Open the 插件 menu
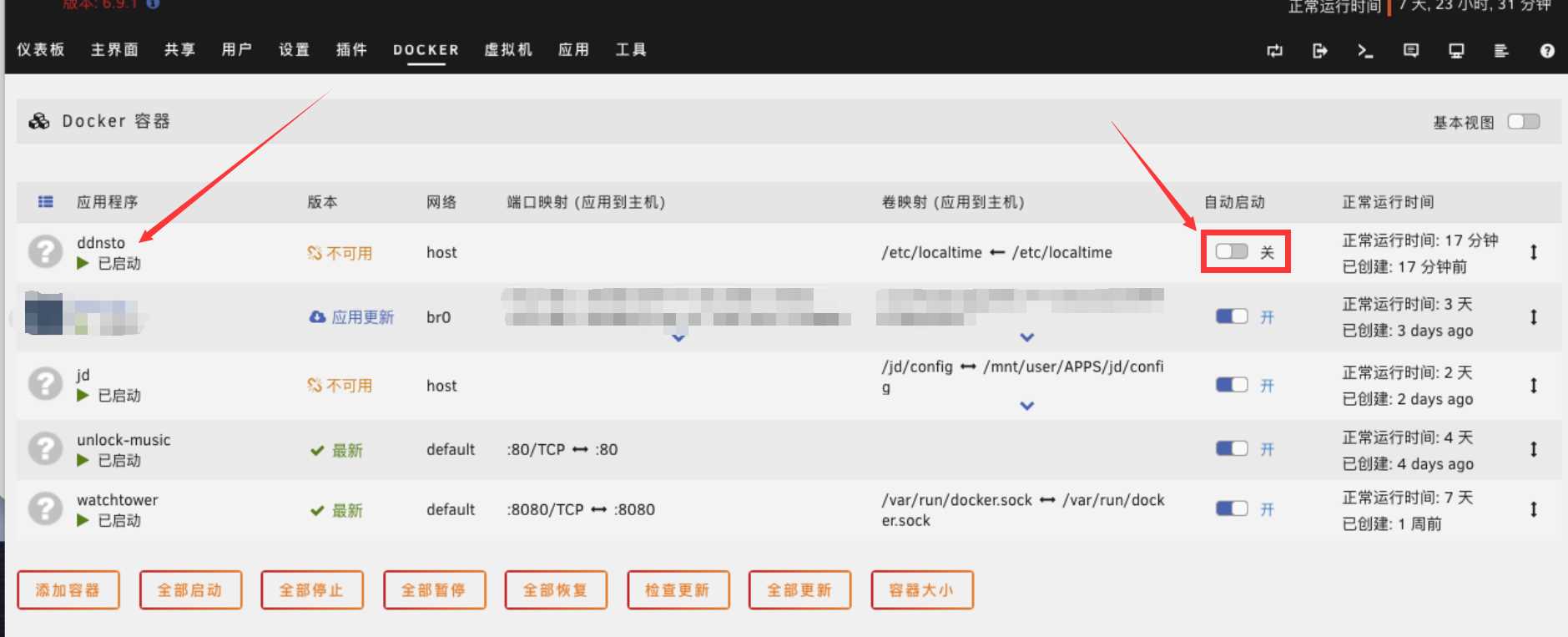 pos(351,49)
